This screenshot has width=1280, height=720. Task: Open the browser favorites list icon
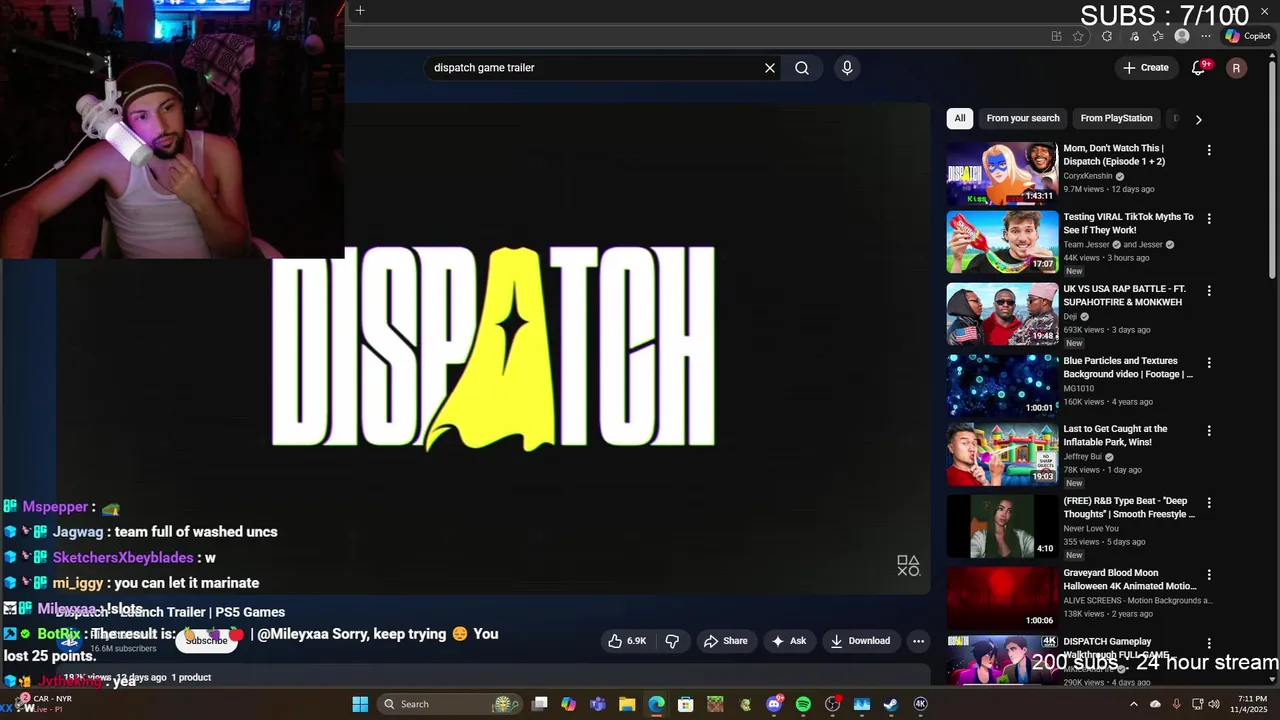pos(1158,36)
